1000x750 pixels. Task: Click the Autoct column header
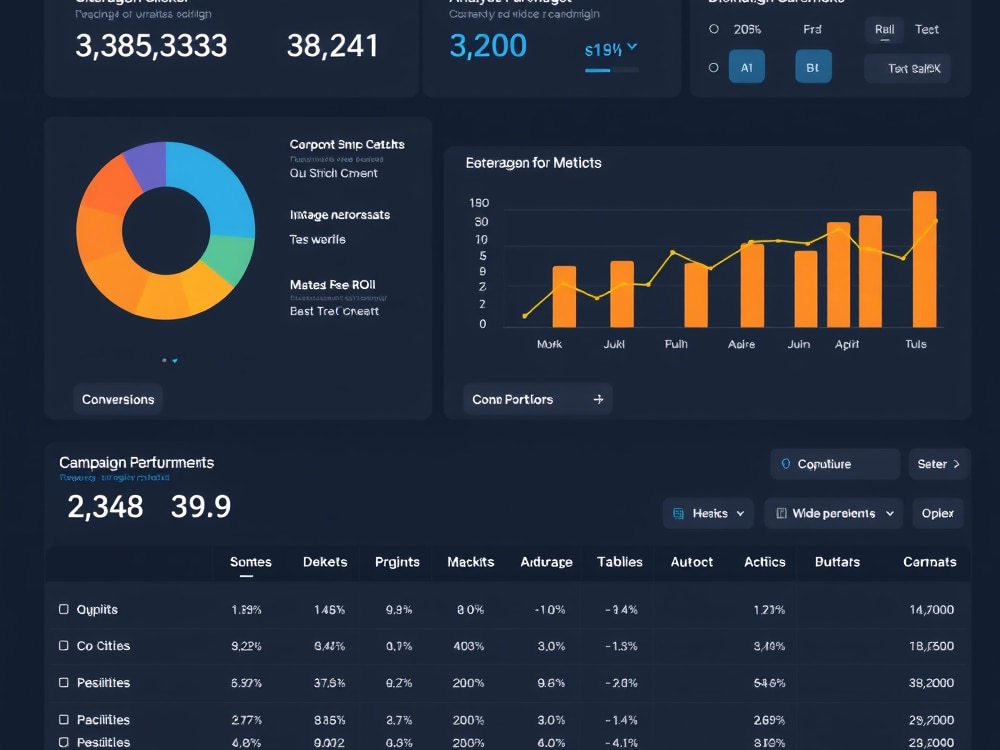tap(692, 562)
